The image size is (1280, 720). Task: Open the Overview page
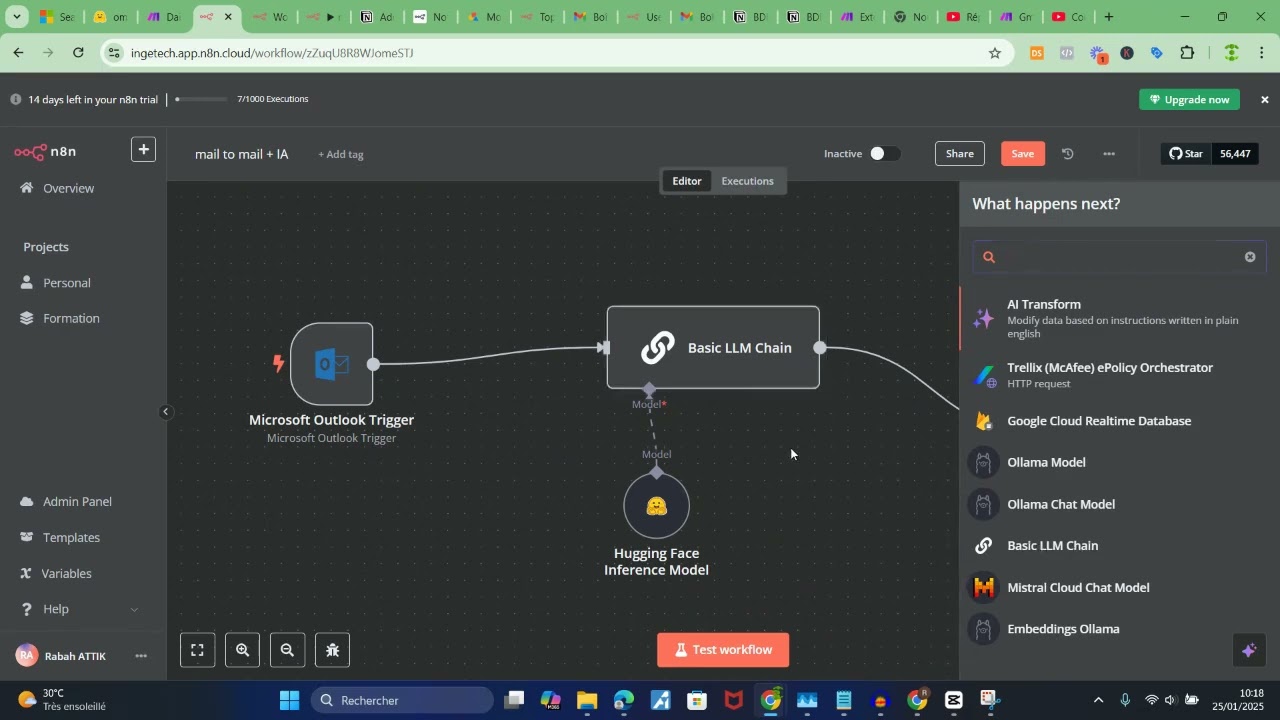click(x=68, y=188)
